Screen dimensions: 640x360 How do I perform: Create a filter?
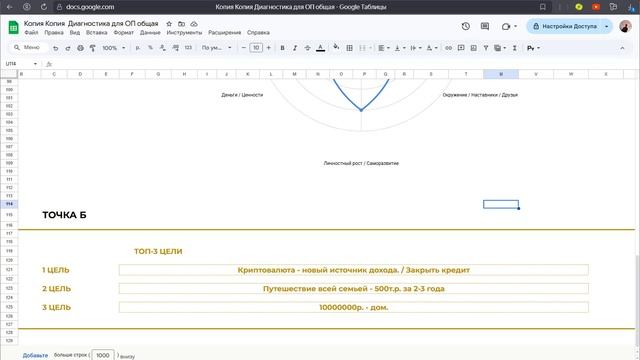486,48
